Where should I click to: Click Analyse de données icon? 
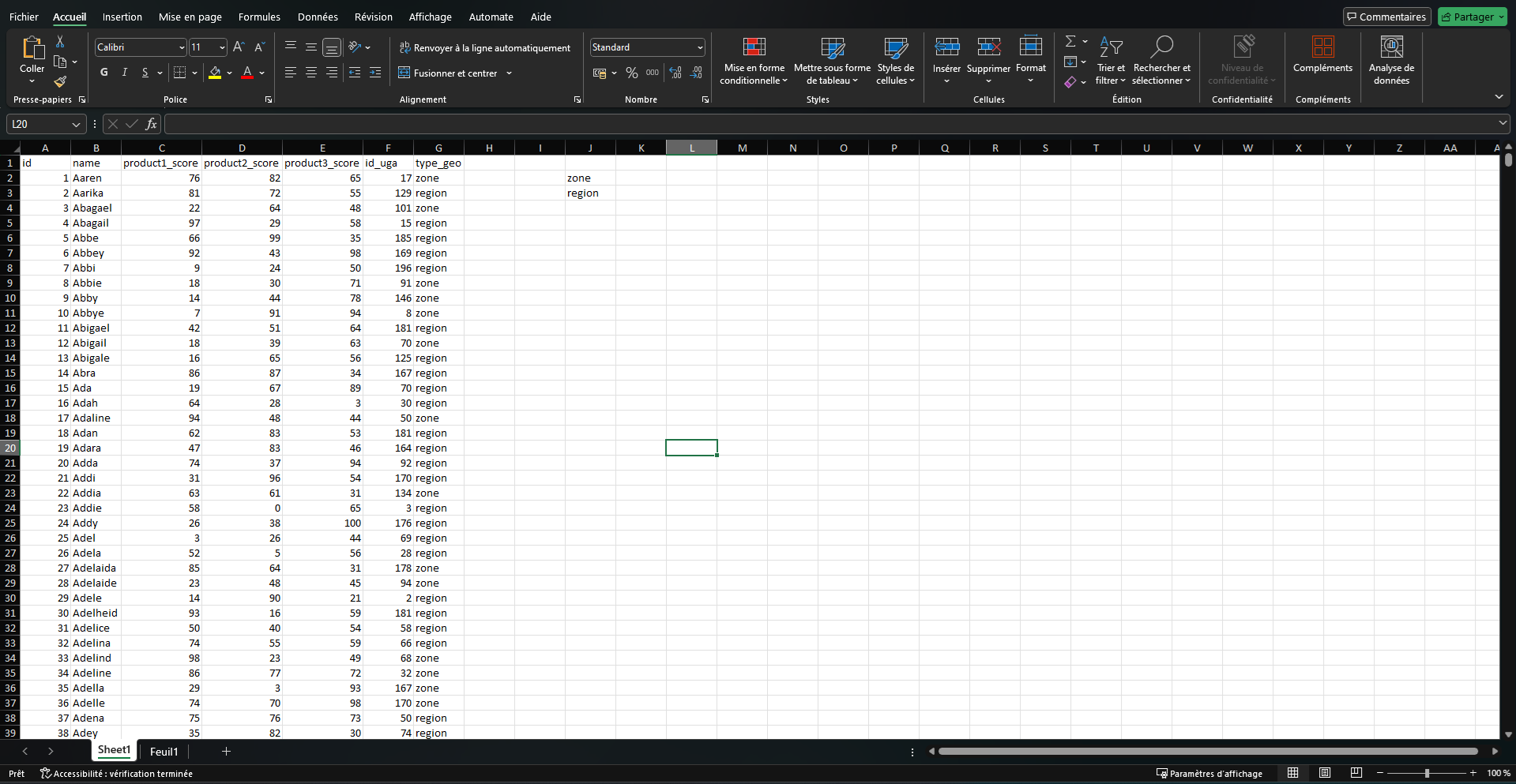[1391, 47]
